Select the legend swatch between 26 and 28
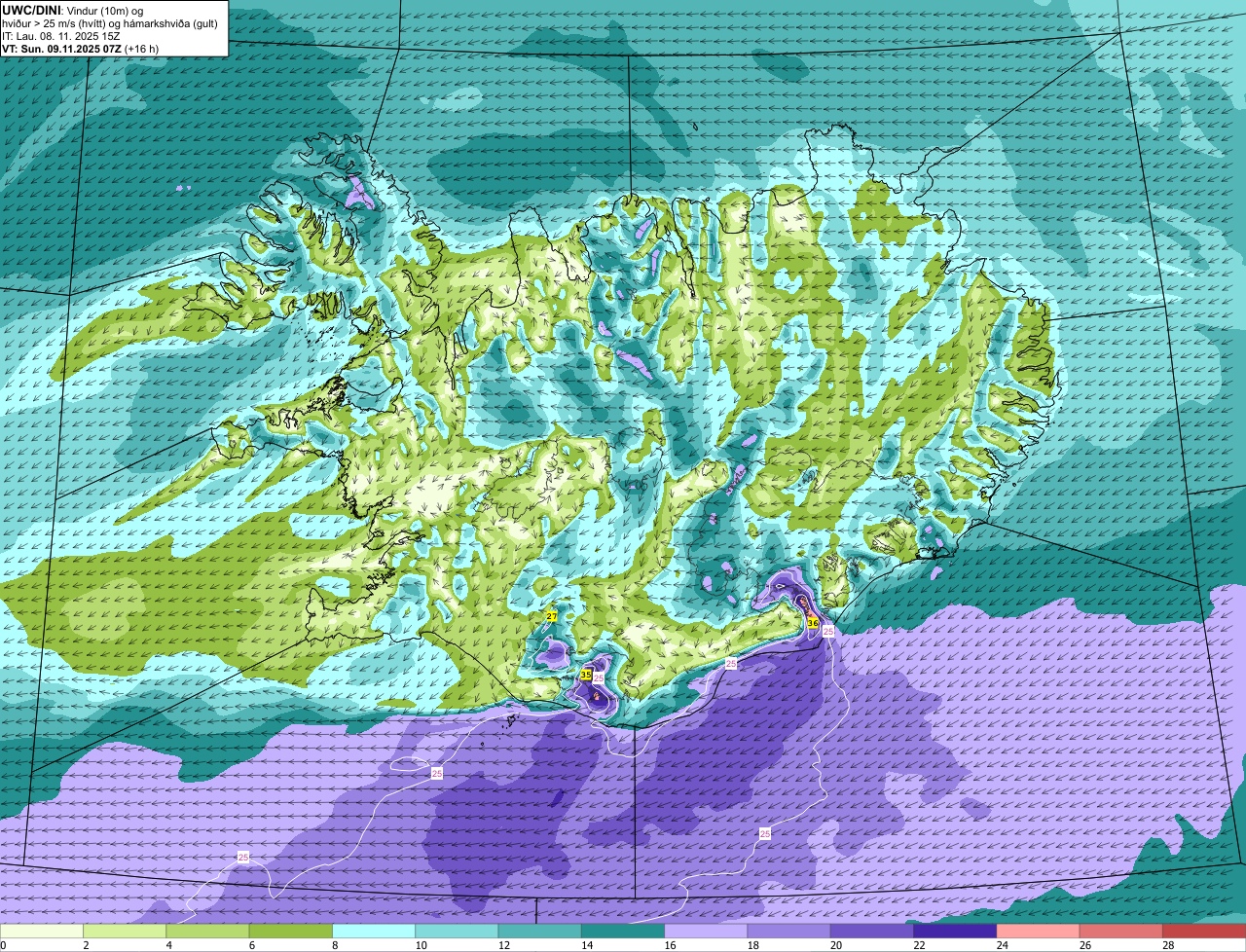 [x=1121, y=932]
